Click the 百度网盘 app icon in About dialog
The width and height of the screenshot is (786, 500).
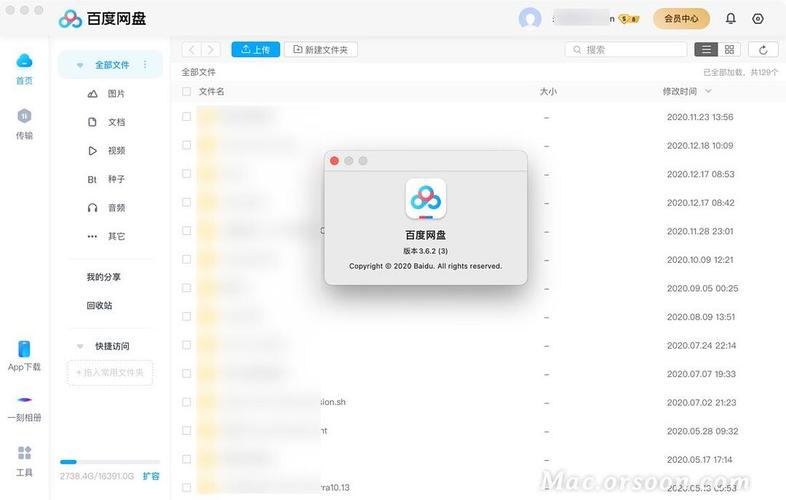[426, 199]
